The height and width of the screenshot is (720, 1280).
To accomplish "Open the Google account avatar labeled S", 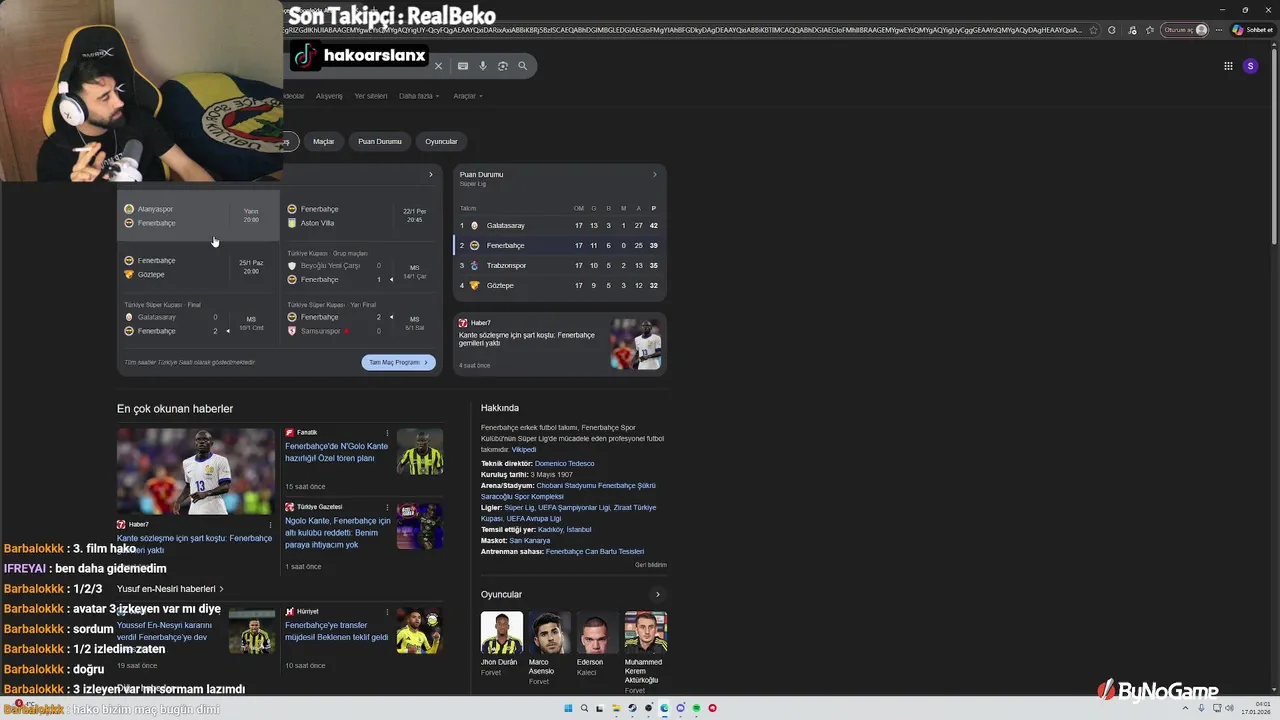I will tap(1250, 66).
